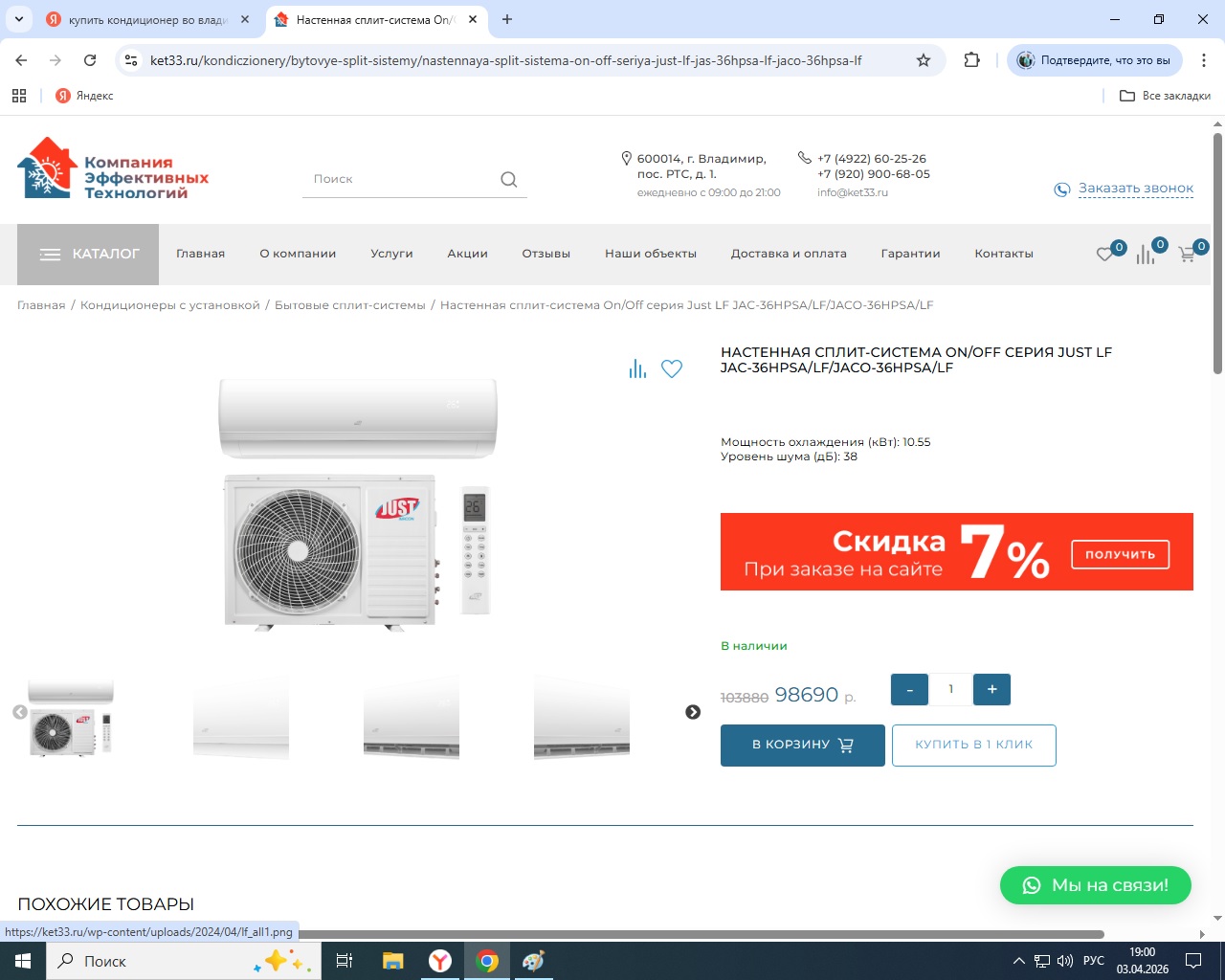Open Task View on taskbar
The height and width of the screenshot is (980, 1225).
345,961
